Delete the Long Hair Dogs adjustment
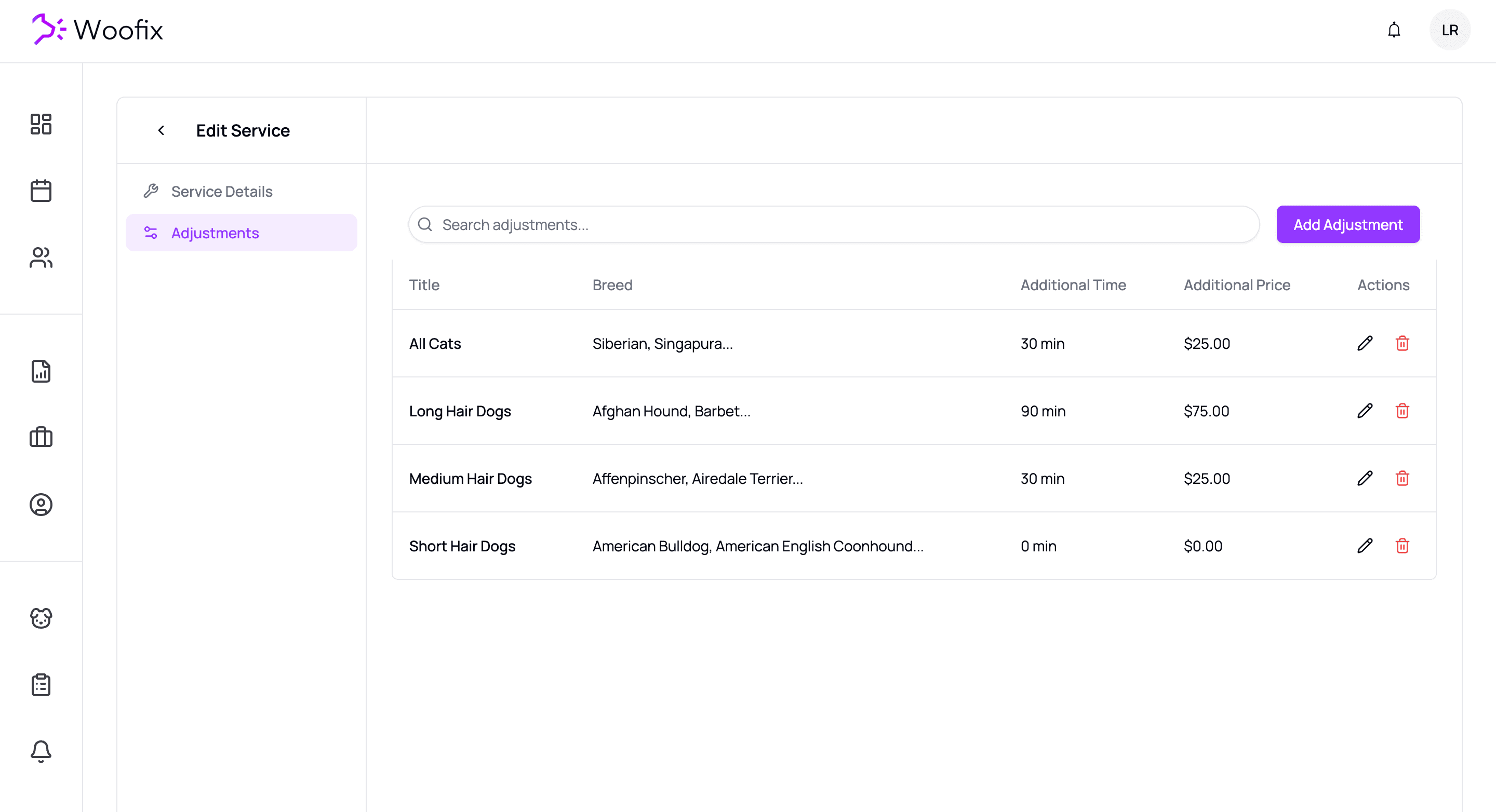The width and height of the screenshot is (1496, 812). coord(1402,411)
